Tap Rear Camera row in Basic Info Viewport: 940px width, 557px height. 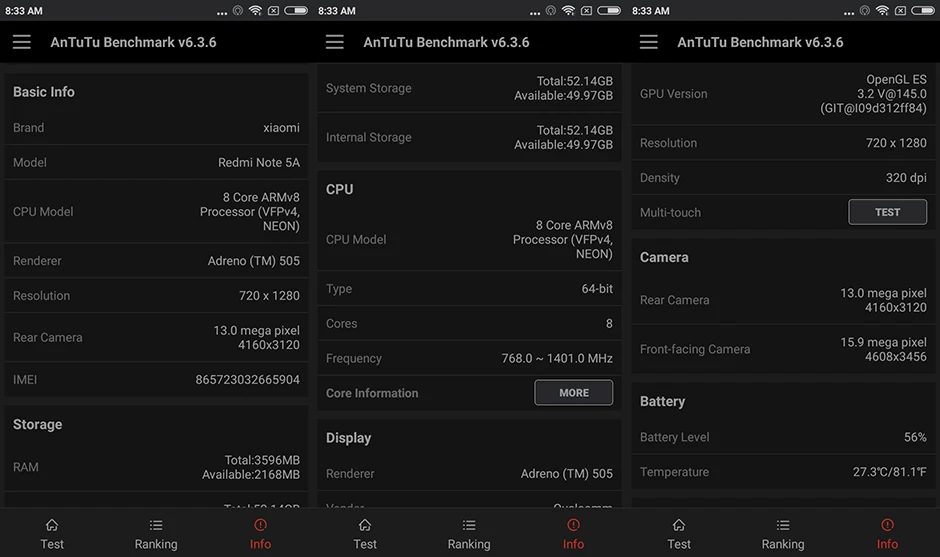pos(156,338)
